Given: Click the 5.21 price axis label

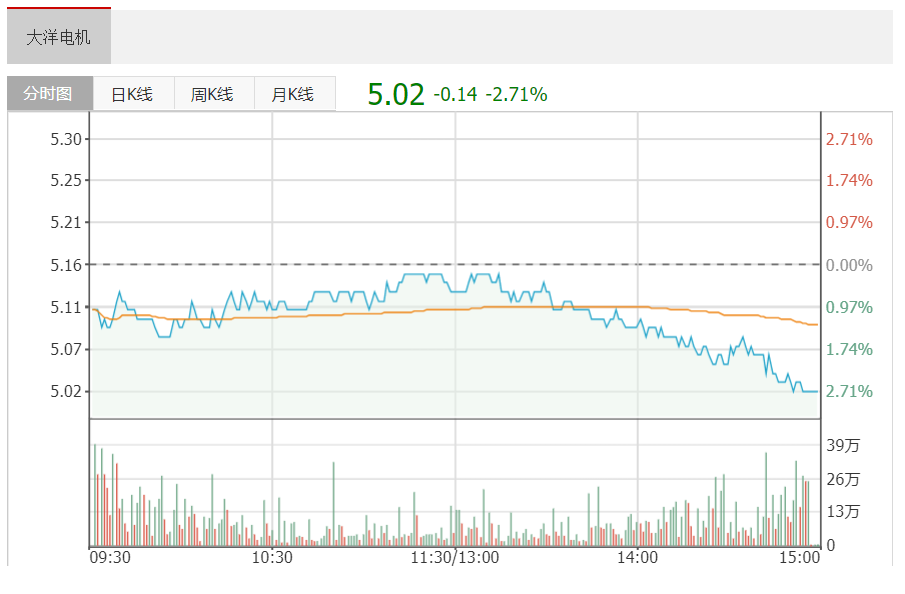Looking at the screenshot, I should 66,222.
